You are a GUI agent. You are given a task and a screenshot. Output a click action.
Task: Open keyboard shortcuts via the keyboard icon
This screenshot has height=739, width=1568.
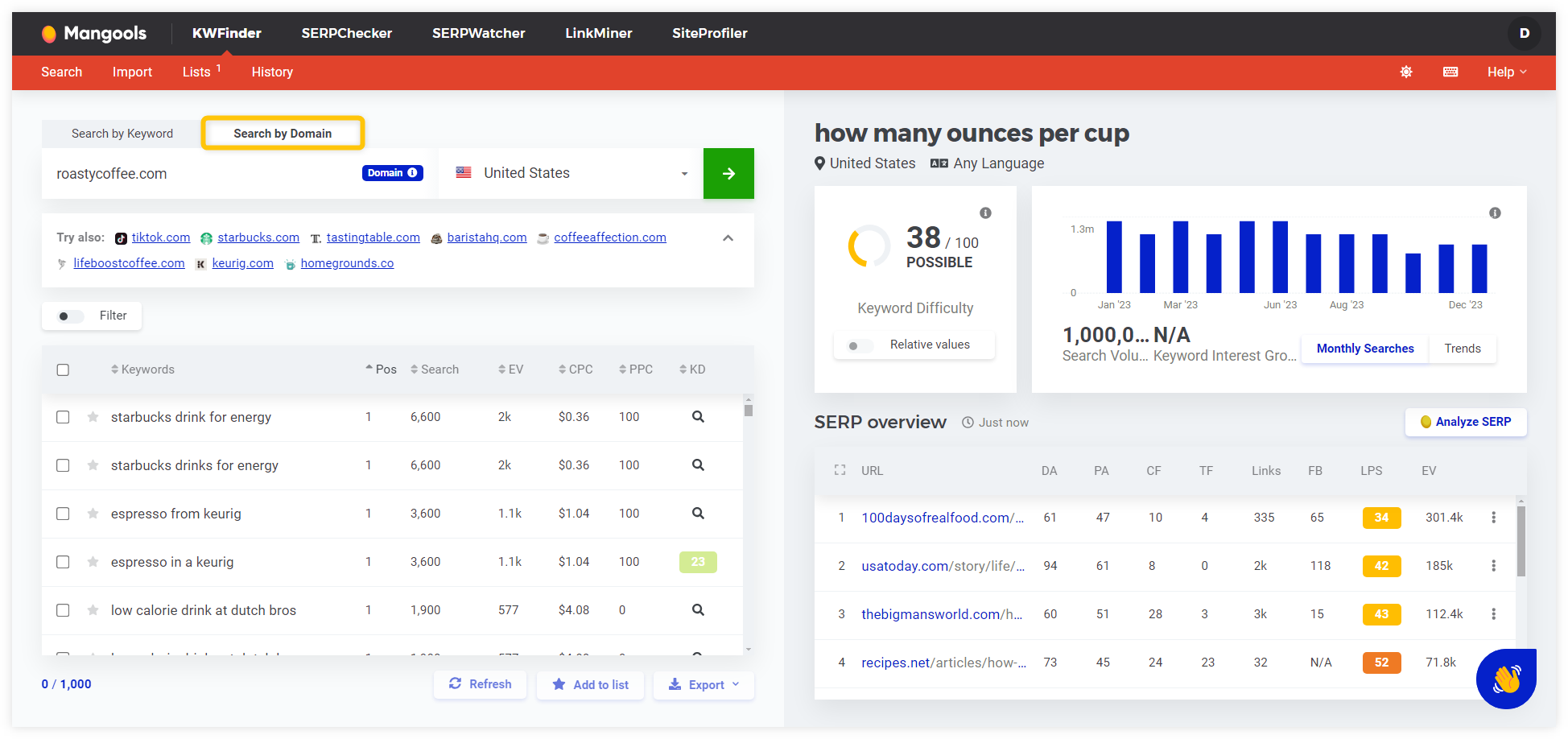[1450, 72]
